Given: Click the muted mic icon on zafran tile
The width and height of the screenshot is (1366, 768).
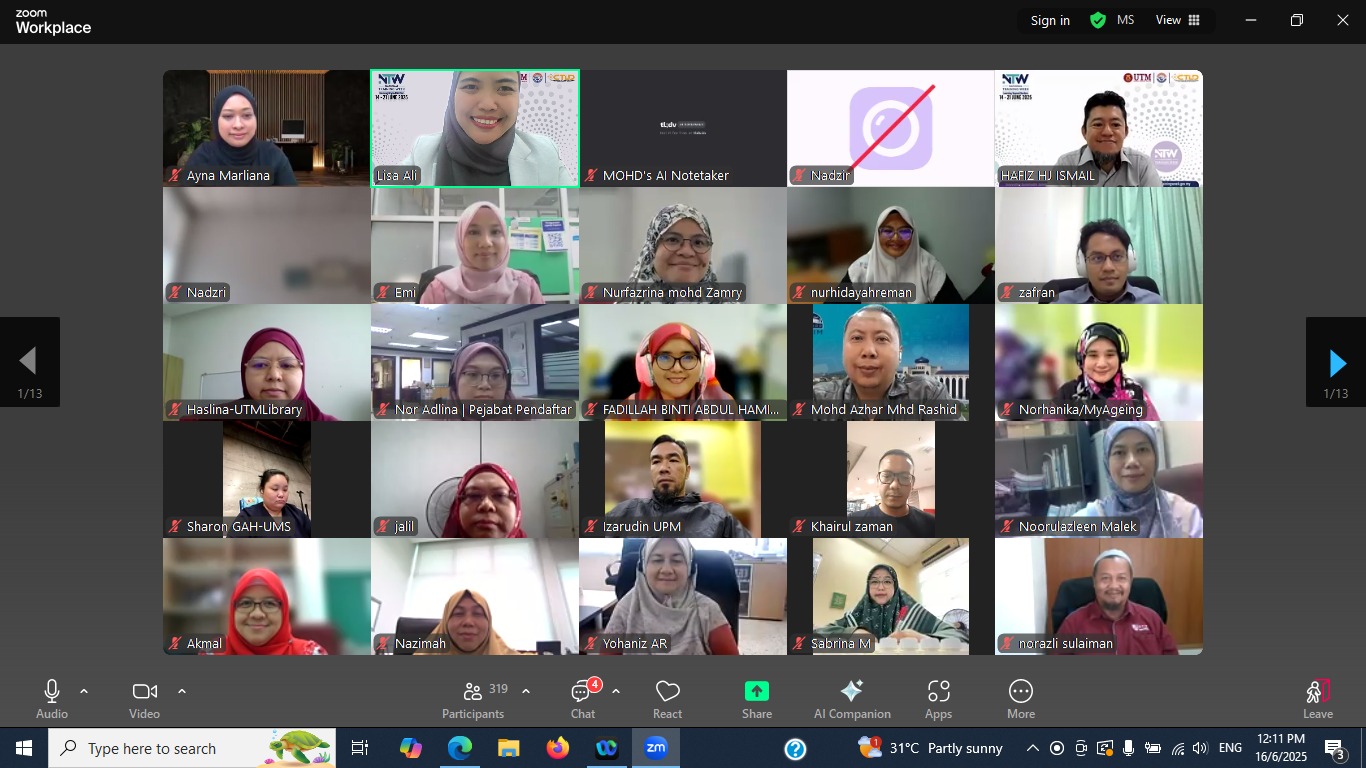Looking at the screenshot, I should (1007, 293).
